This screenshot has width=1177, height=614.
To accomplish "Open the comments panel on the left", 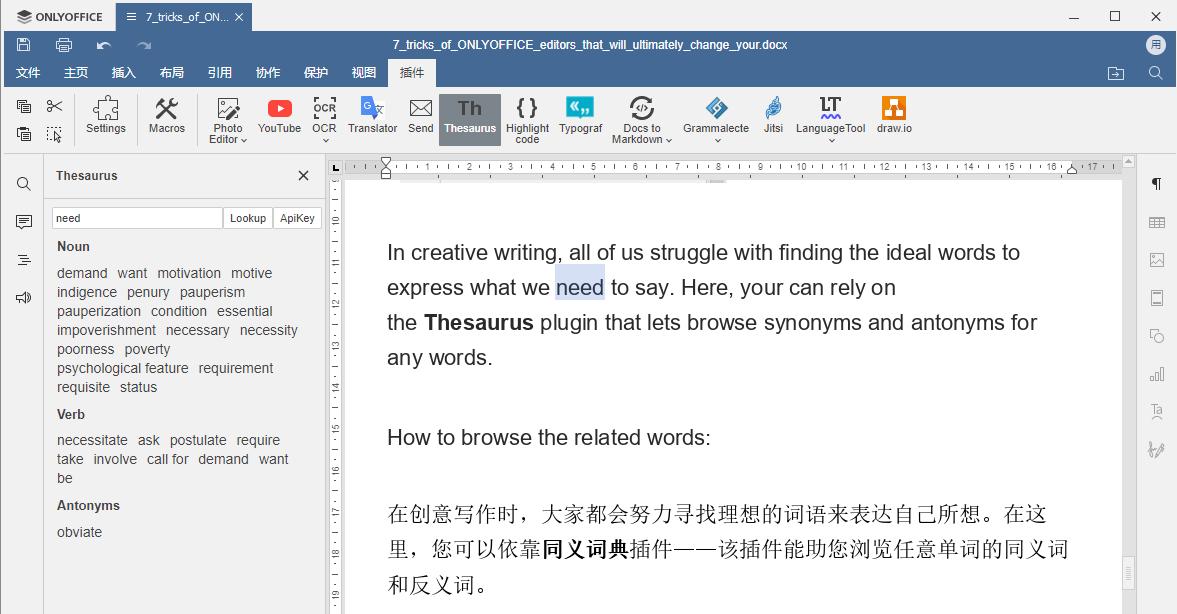I will (22, 221).
